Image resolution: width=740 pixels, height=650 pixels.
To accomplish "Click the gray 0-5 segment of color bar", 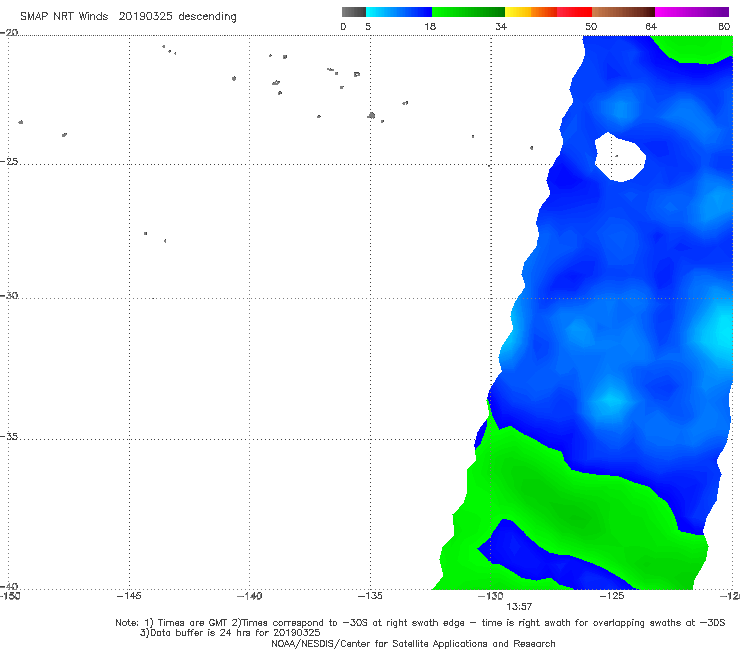I will [x=354, y=12].
